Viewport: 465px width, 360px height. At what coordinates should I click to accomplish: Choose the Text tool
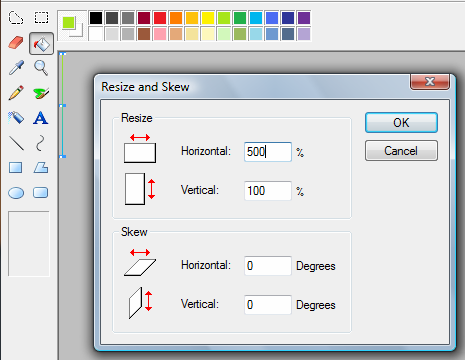(x=41, y=118)
